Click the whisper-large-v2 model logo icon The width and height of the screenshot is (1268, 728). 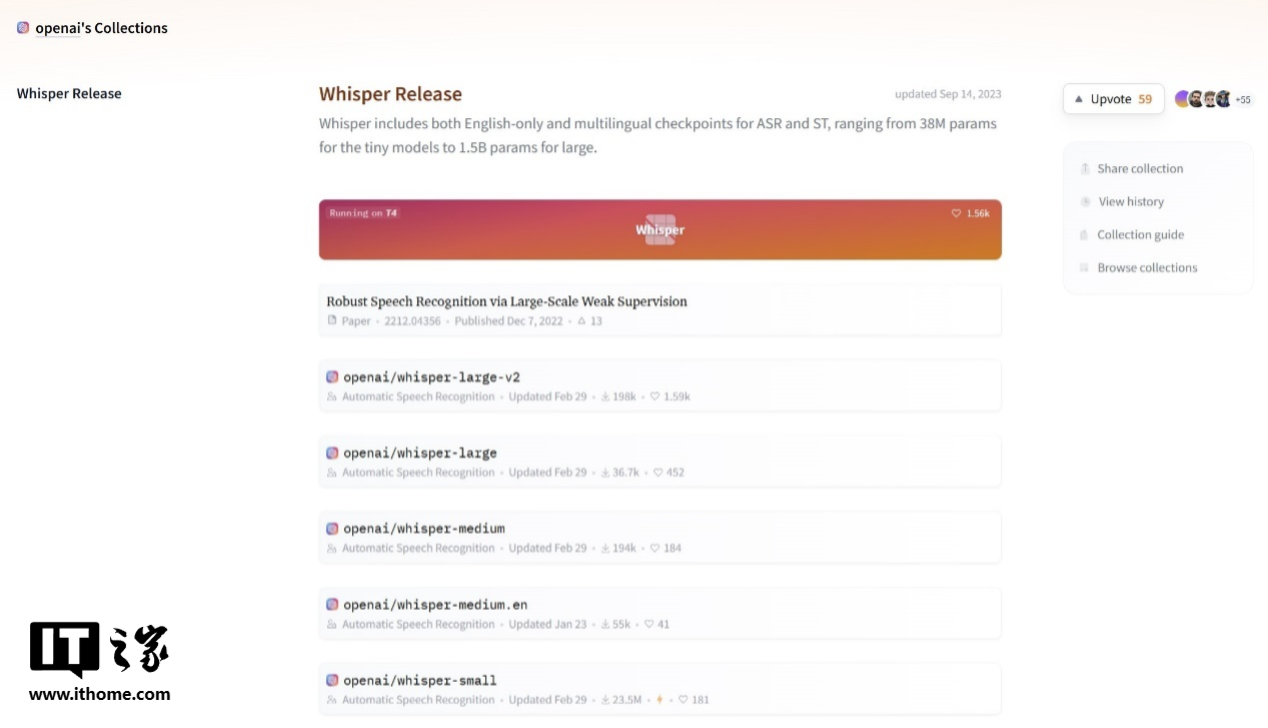point(332,377)
